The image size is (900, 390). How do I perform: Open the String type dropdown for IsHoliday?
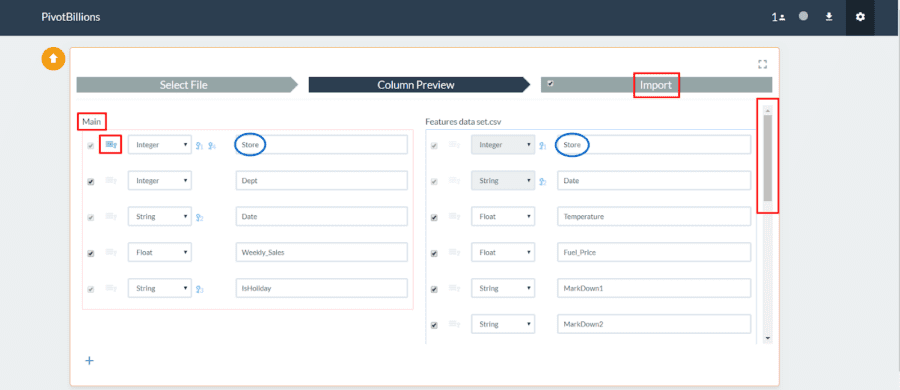click(x=160, y=288)
